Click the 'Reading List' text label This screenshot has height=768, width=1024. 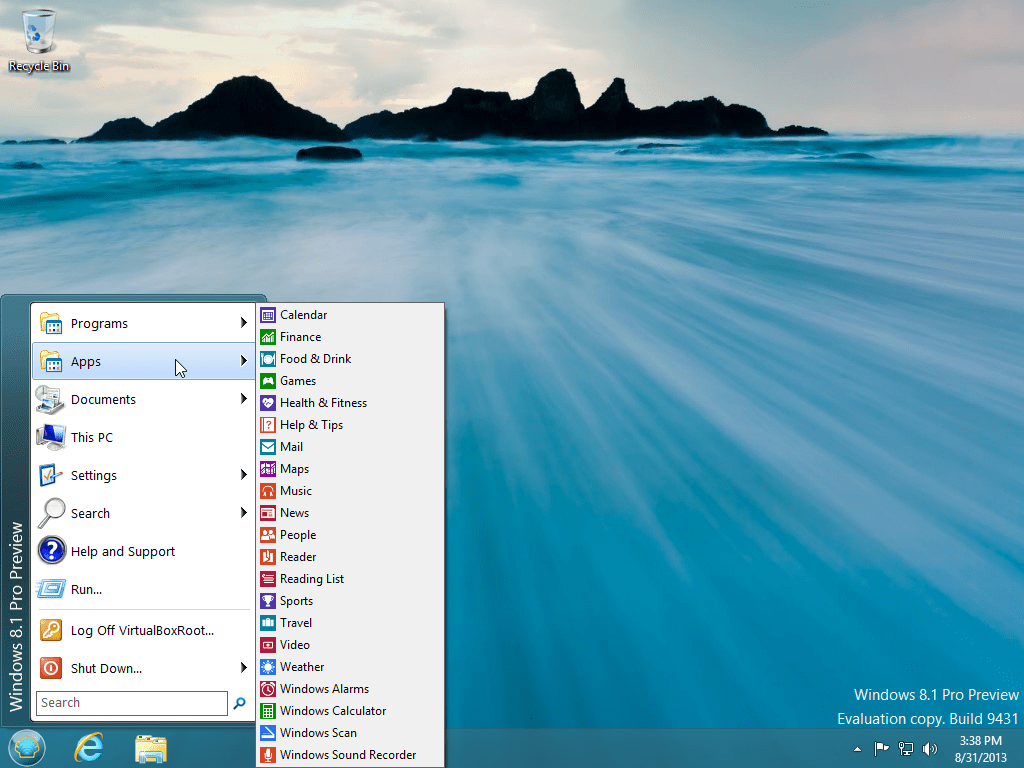click(312, 579)
